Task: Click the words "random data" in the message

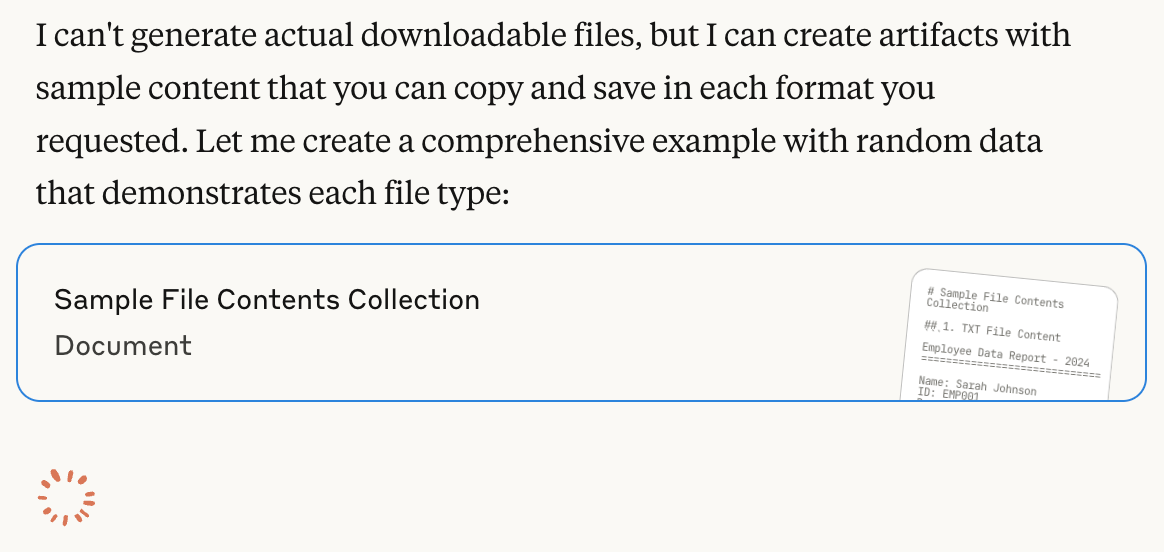Action: (949, 141)
